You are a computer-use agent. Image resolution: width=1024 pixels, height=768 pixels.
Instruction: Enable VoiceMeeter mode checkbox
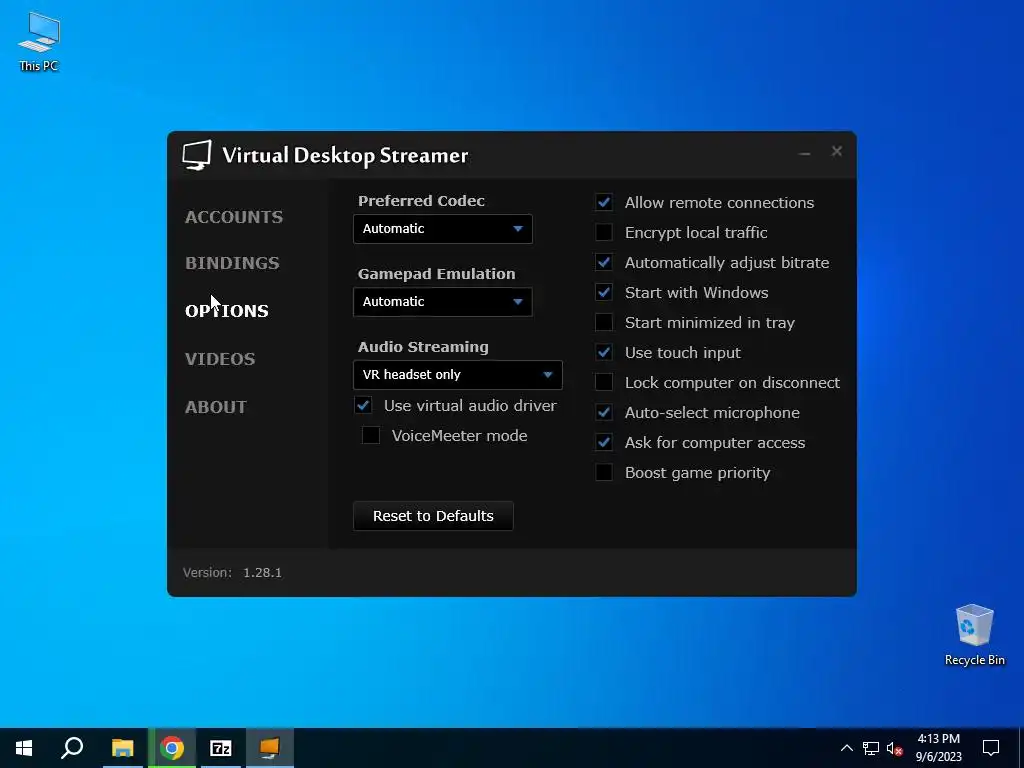pos(371,436)
